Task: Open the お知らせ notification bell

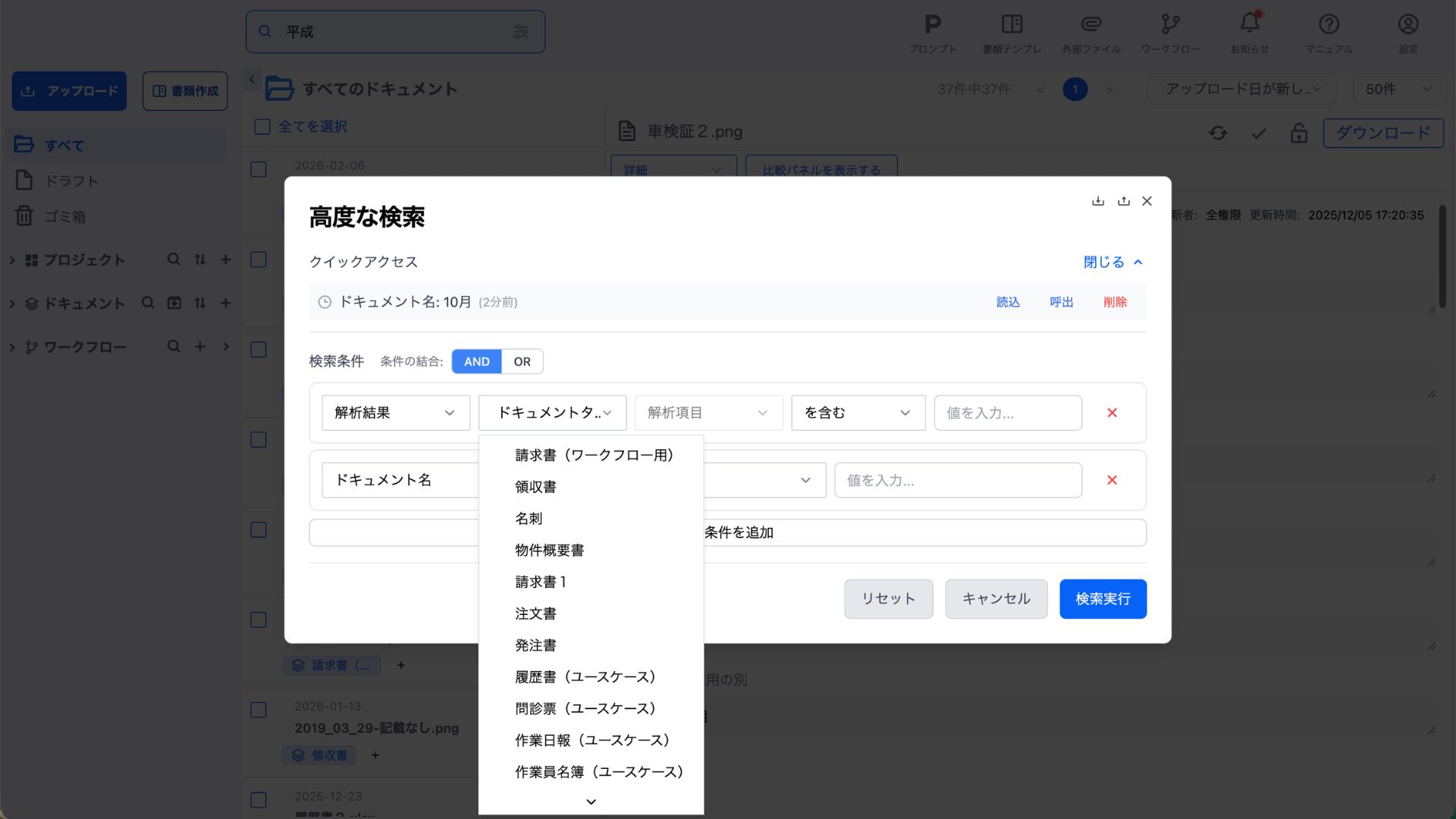Action: click(x=1249, y=24)
